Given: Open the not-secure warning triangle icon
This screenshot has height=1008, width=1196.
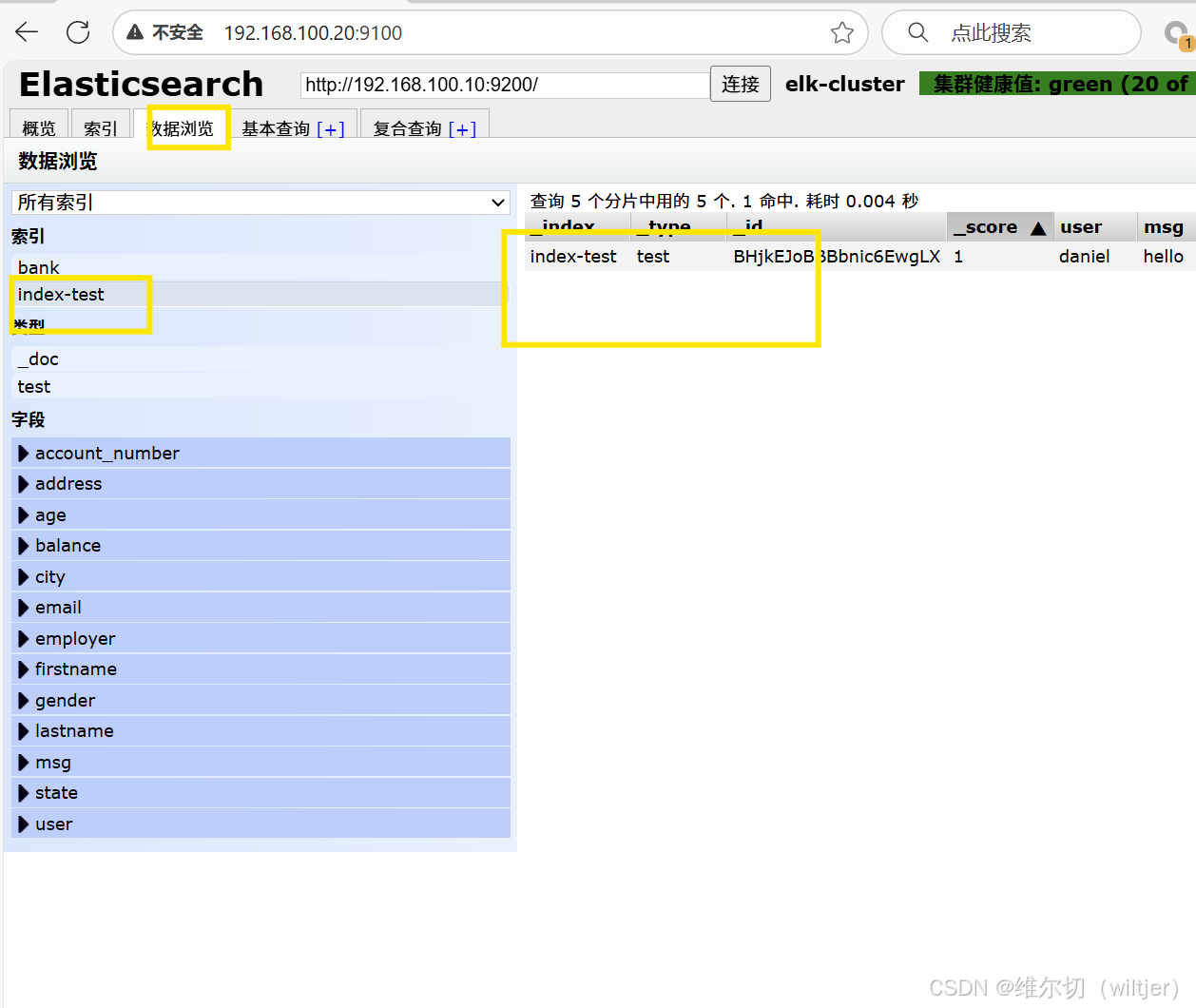Looking at the screenshot, I should (x=135, y=32).
